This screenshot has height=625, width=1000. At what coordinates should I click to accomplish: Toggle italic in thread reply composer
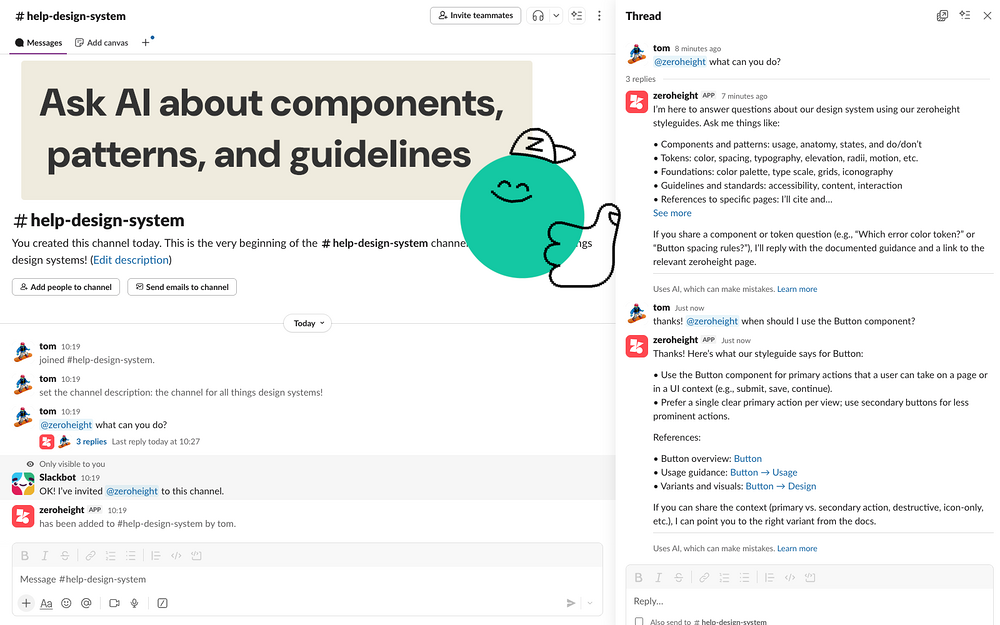point(658,577)
